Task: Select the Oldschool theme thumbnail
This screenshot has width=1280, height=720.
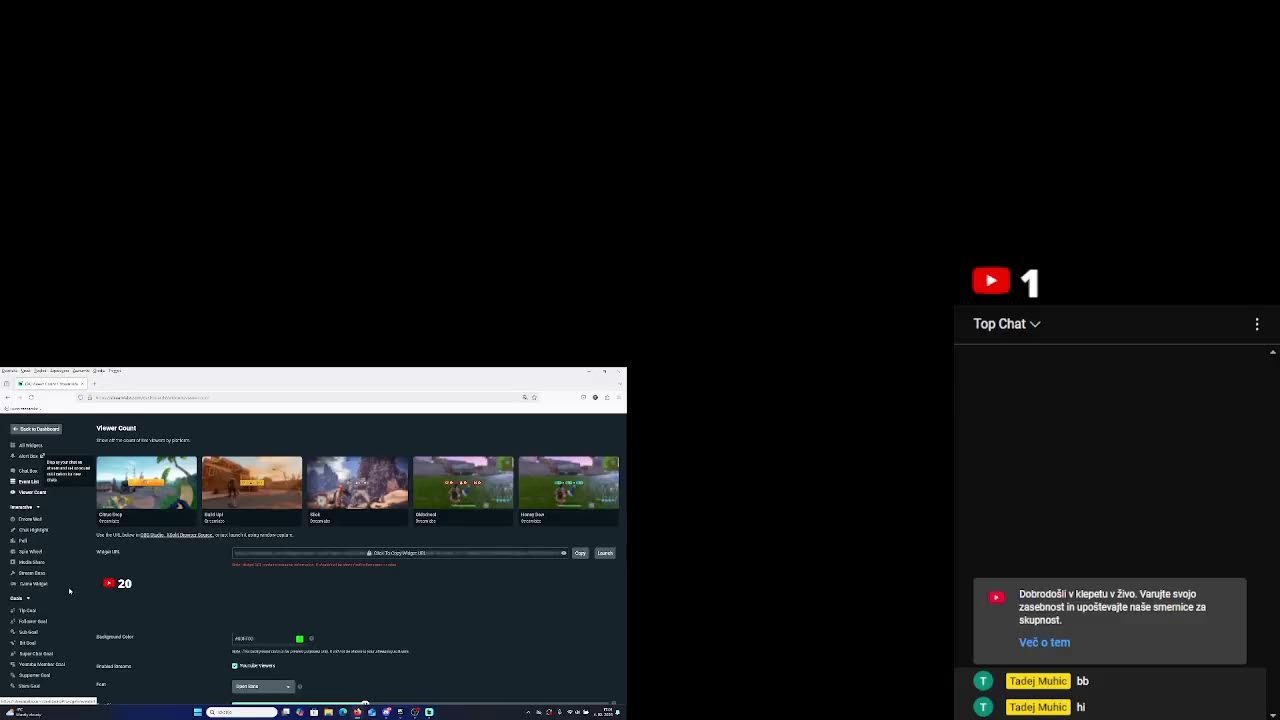Action: tap(463, 483)
